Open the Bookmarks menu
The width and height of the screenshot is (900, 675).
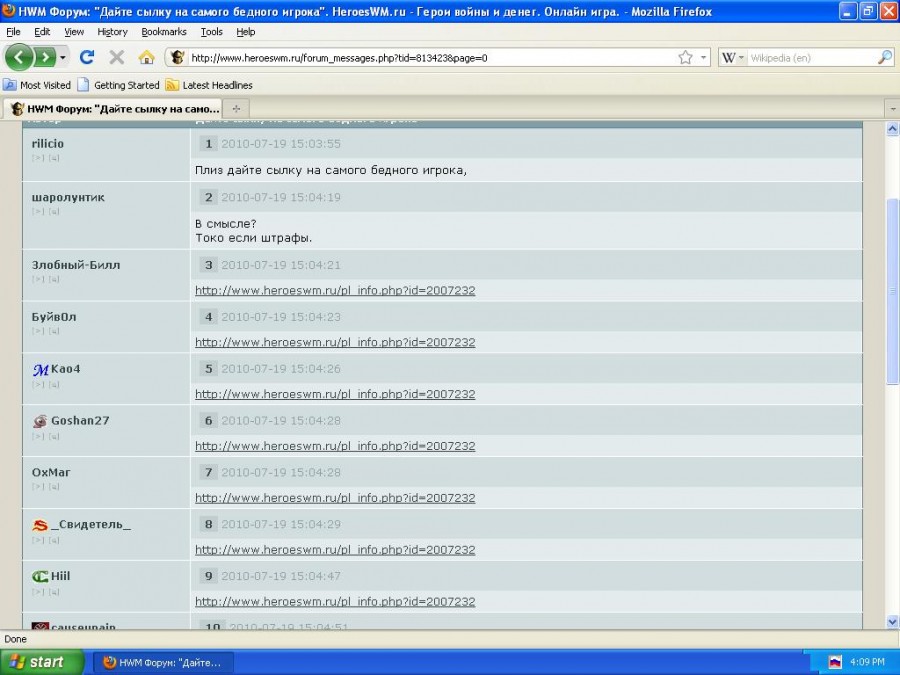coord(164,32)
